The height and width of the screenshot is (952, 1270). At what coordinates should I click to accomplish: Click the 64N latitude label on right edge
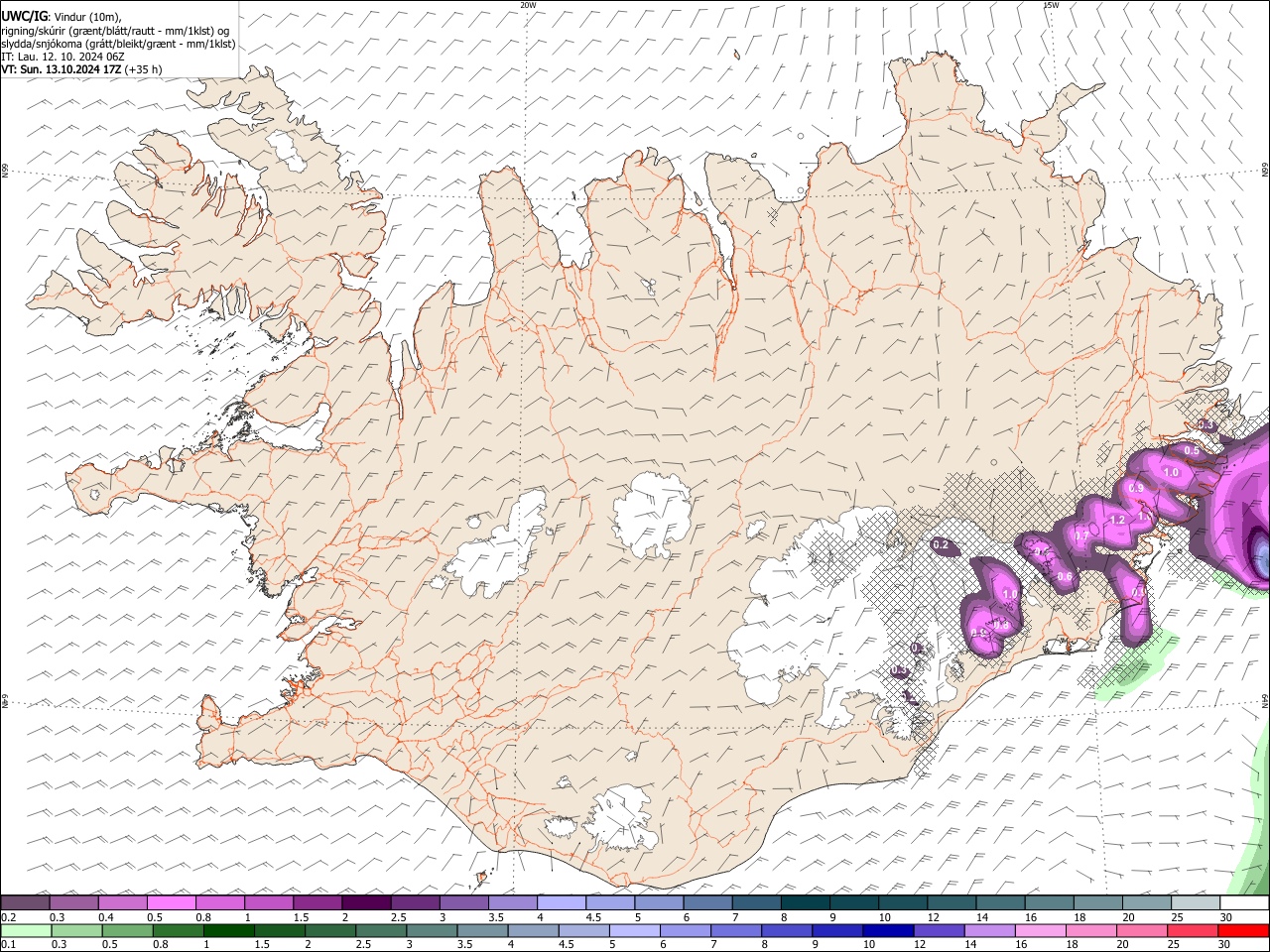tap(1265, 700)
